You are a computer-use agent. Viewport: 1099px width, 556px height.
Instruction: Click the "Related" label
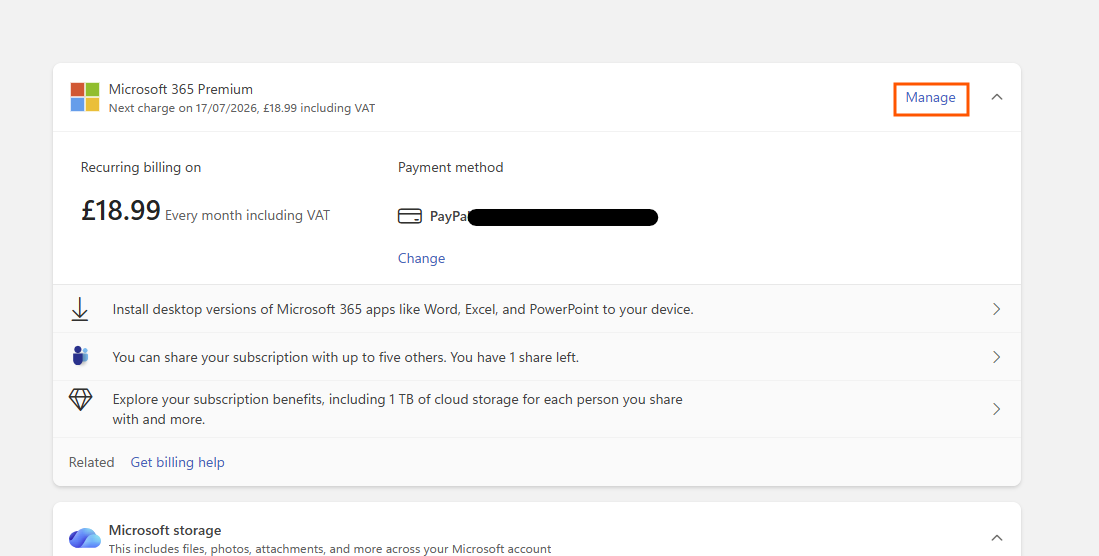pos(91,462)
